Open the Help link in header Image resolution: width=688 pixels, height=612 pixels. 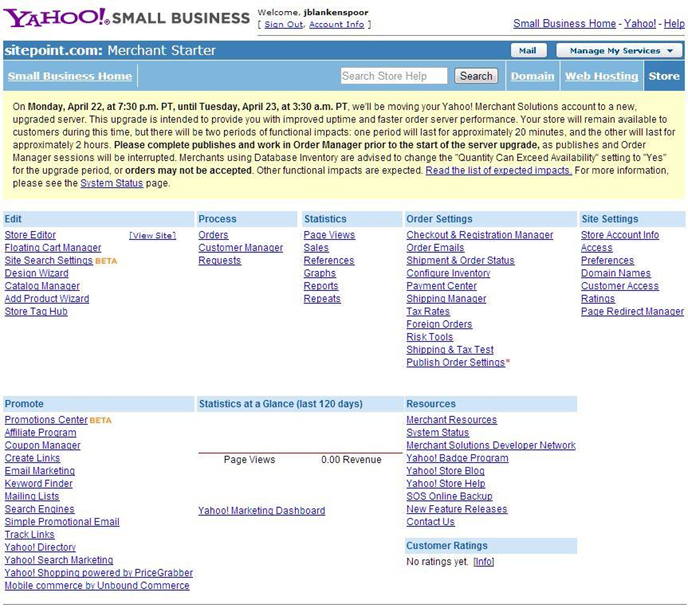tap(674, 24)
